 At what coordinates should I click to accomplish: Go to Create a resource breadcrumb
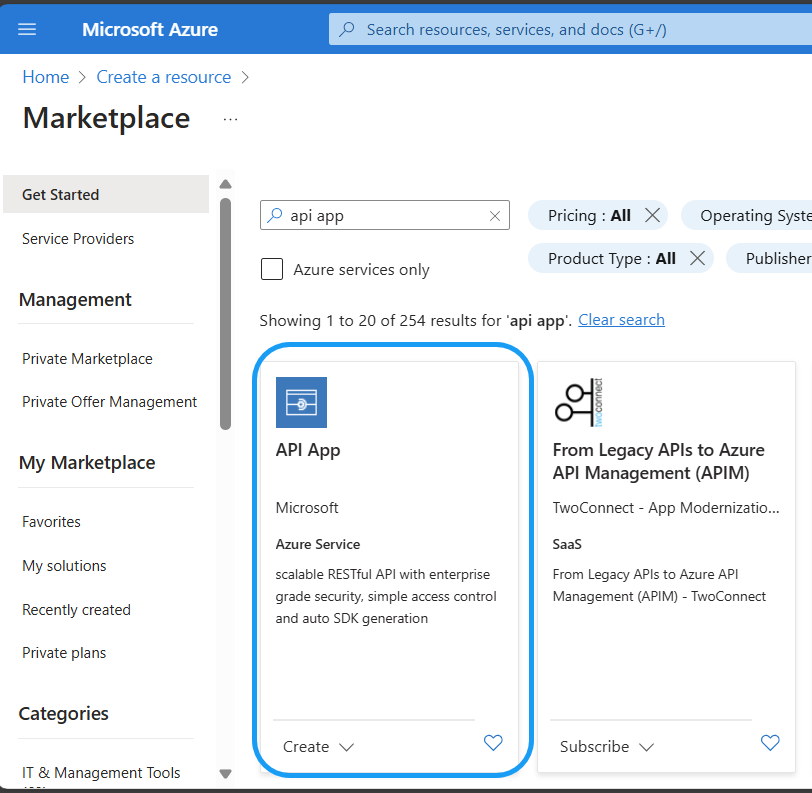tap(164, 77)
